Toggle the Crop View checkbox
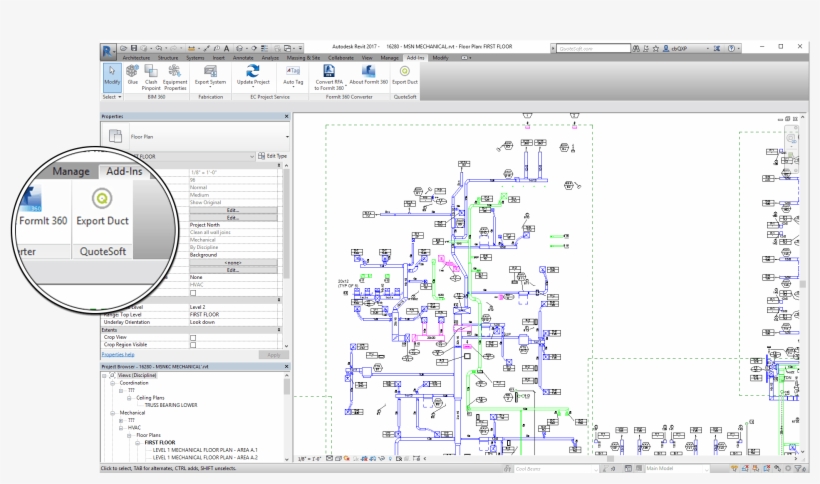This screenshot has width=820, height=484. [193, 338]
